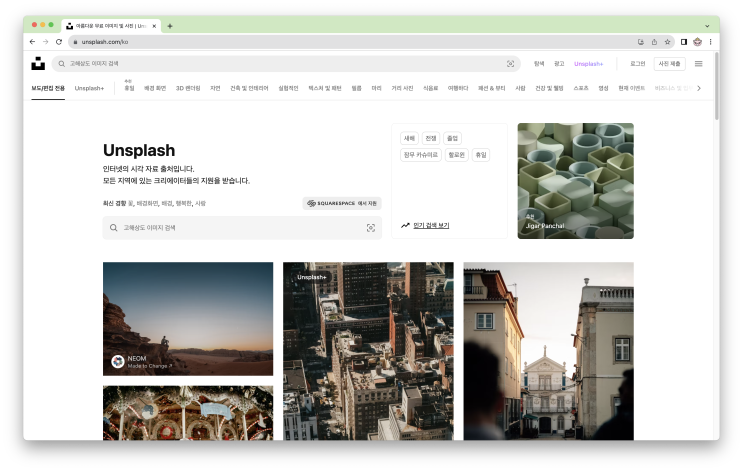
Task: Select the 할로윈 search tag
Action: coord(457,155)
